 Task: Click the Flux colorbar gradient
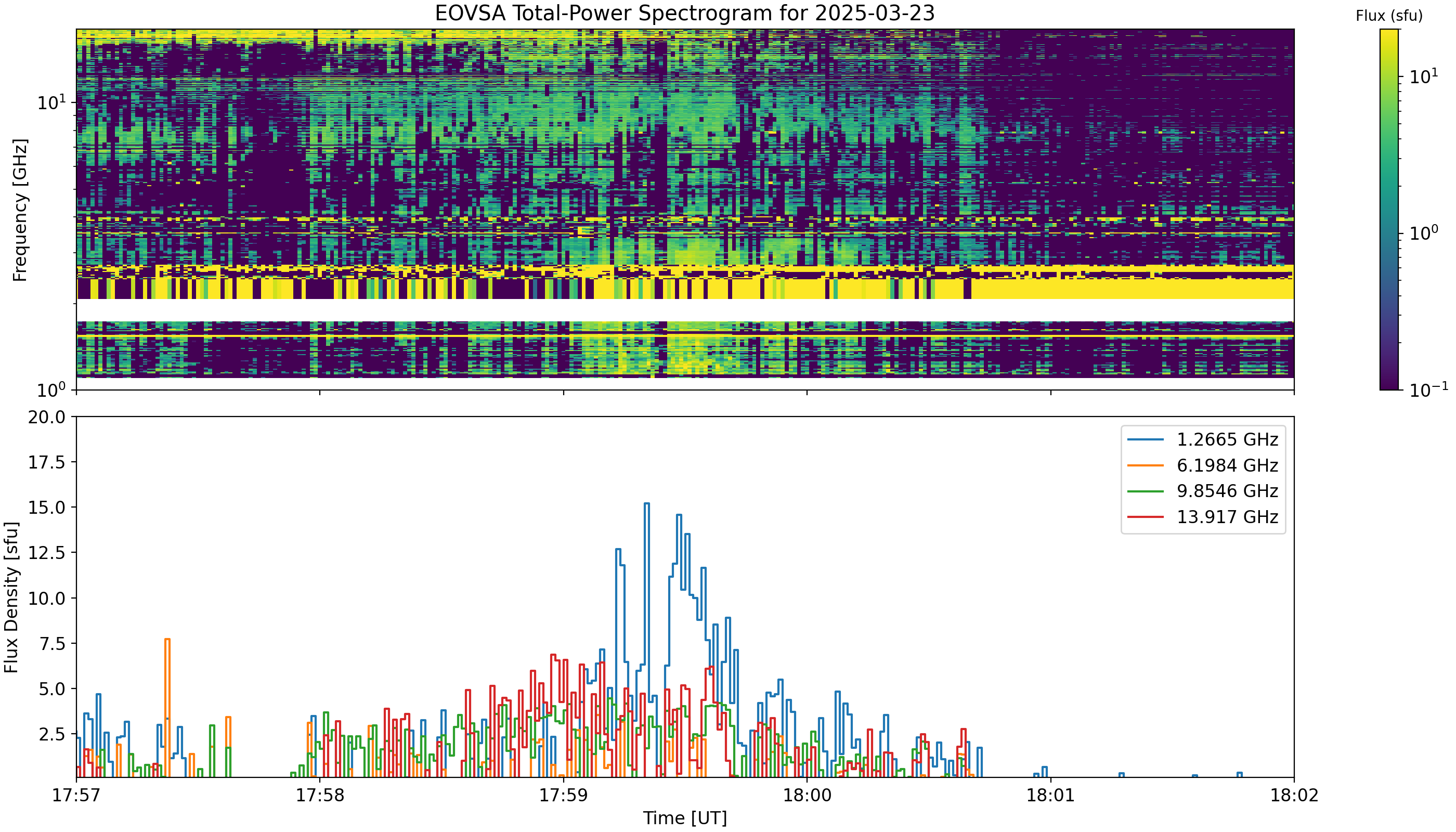click(x=1389, y=210)
